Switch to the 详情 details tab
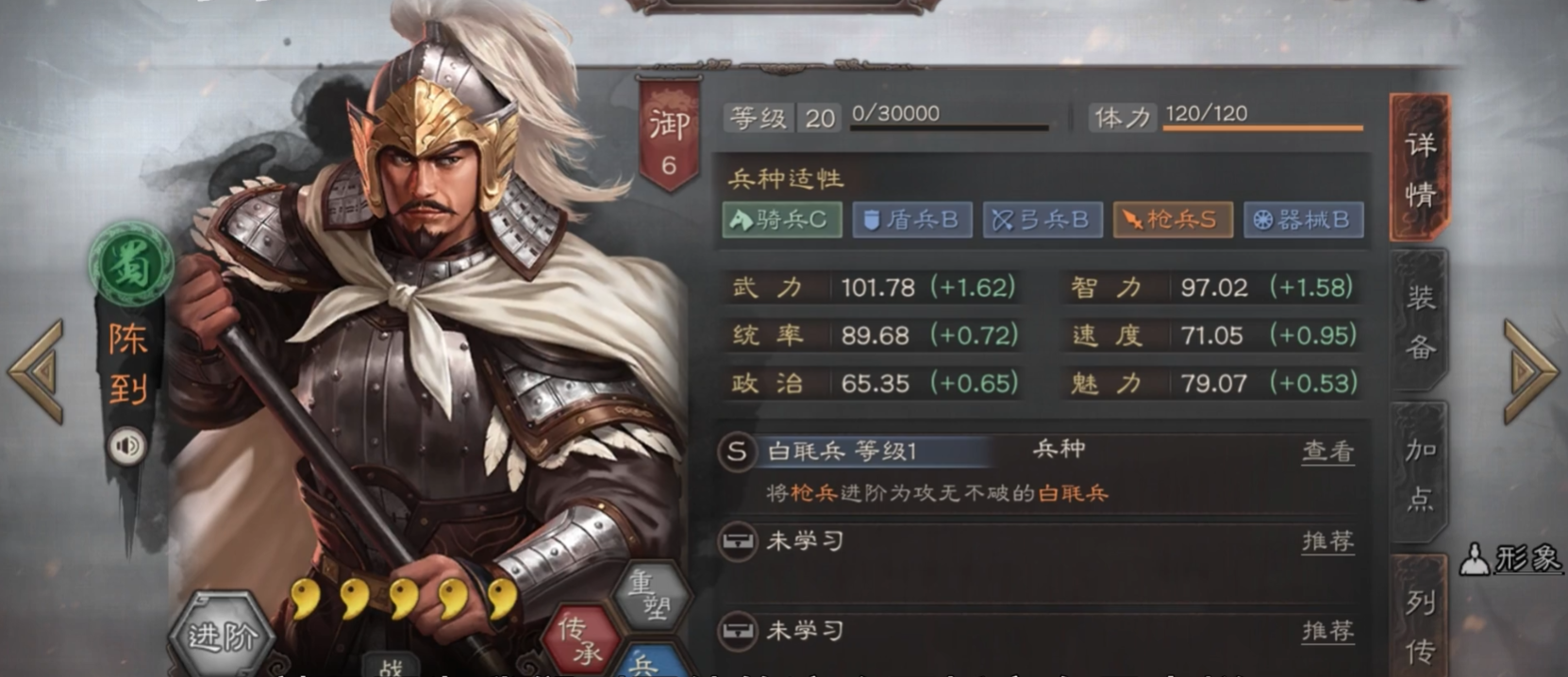 tap(1420, 169)
